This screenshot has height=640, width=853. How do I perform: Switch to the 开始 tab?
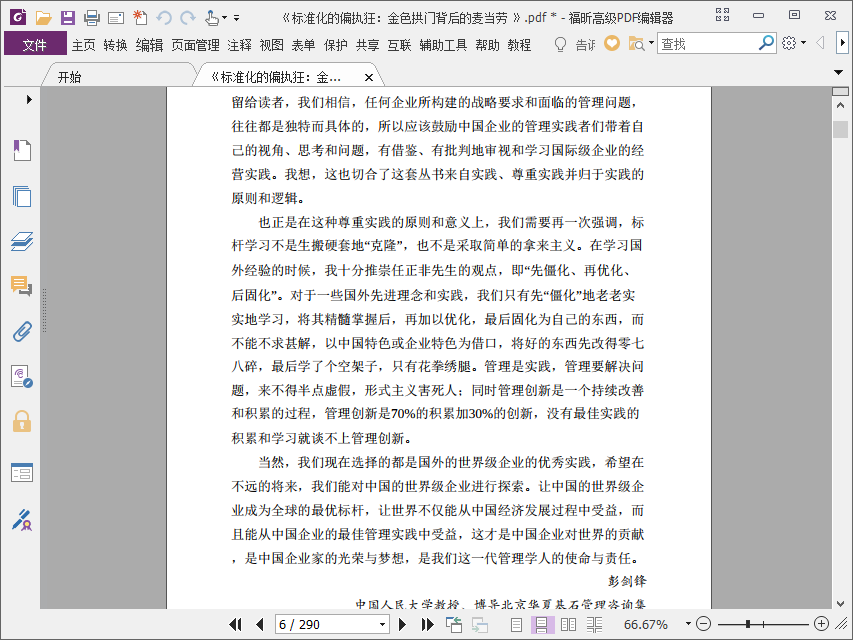pos(70,77)
